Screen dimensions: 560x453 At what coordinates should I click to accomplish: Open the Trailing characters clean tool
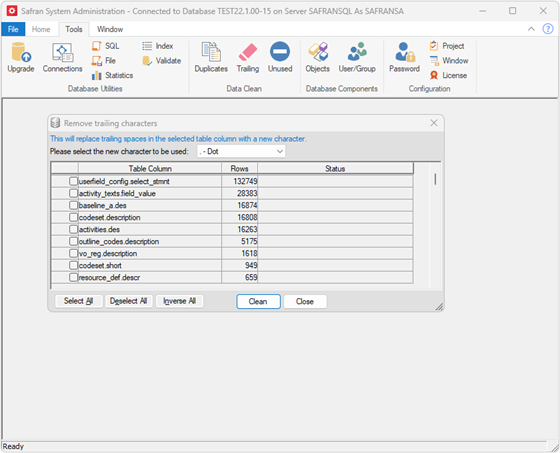248,58
